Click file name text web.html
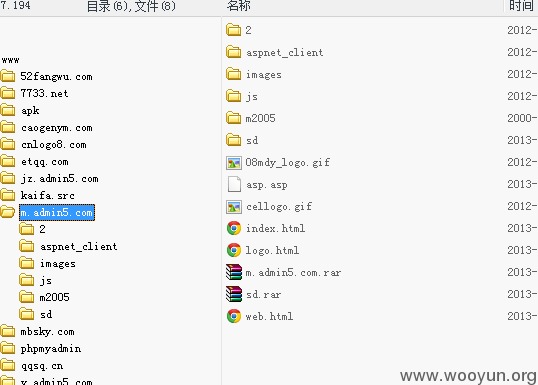 [269, 316]
